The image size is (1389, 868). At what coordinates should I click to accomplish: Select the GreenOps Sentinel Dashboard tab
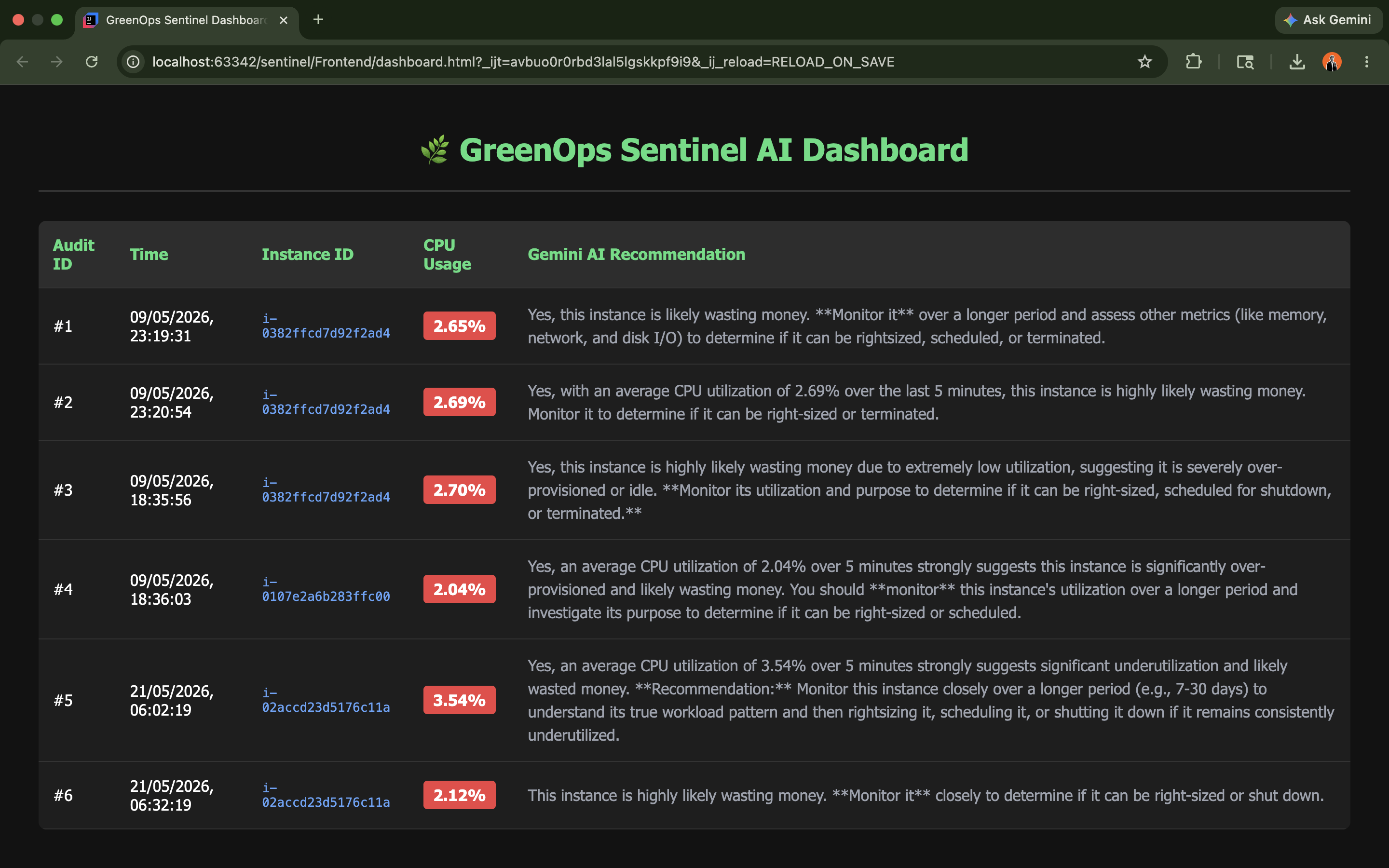pyautogui.click(x=187, y=20)
